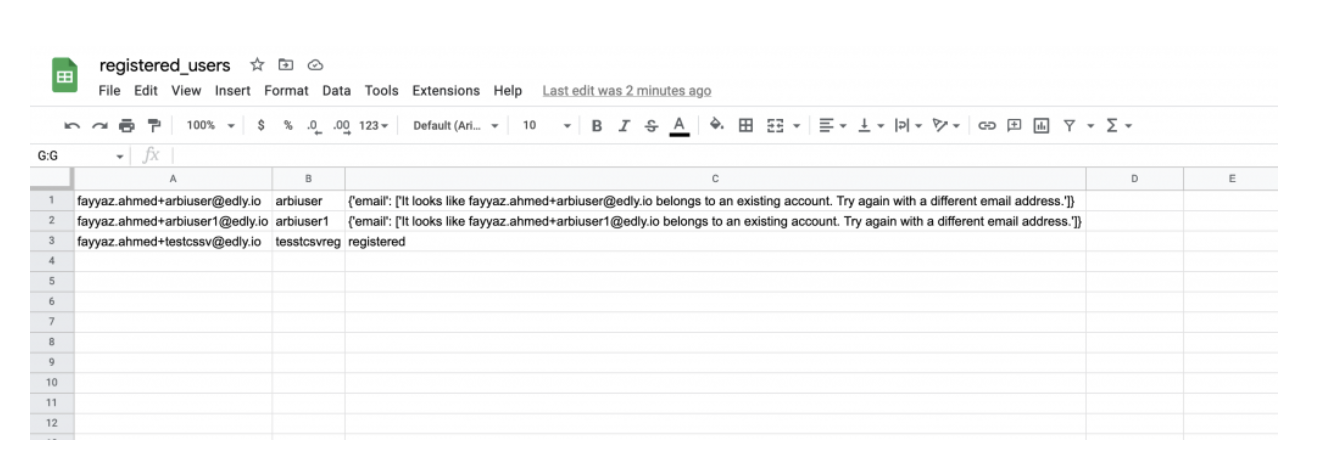Open the Data menu
Screen dimensions: 1342x466
(x=336, y=91)
